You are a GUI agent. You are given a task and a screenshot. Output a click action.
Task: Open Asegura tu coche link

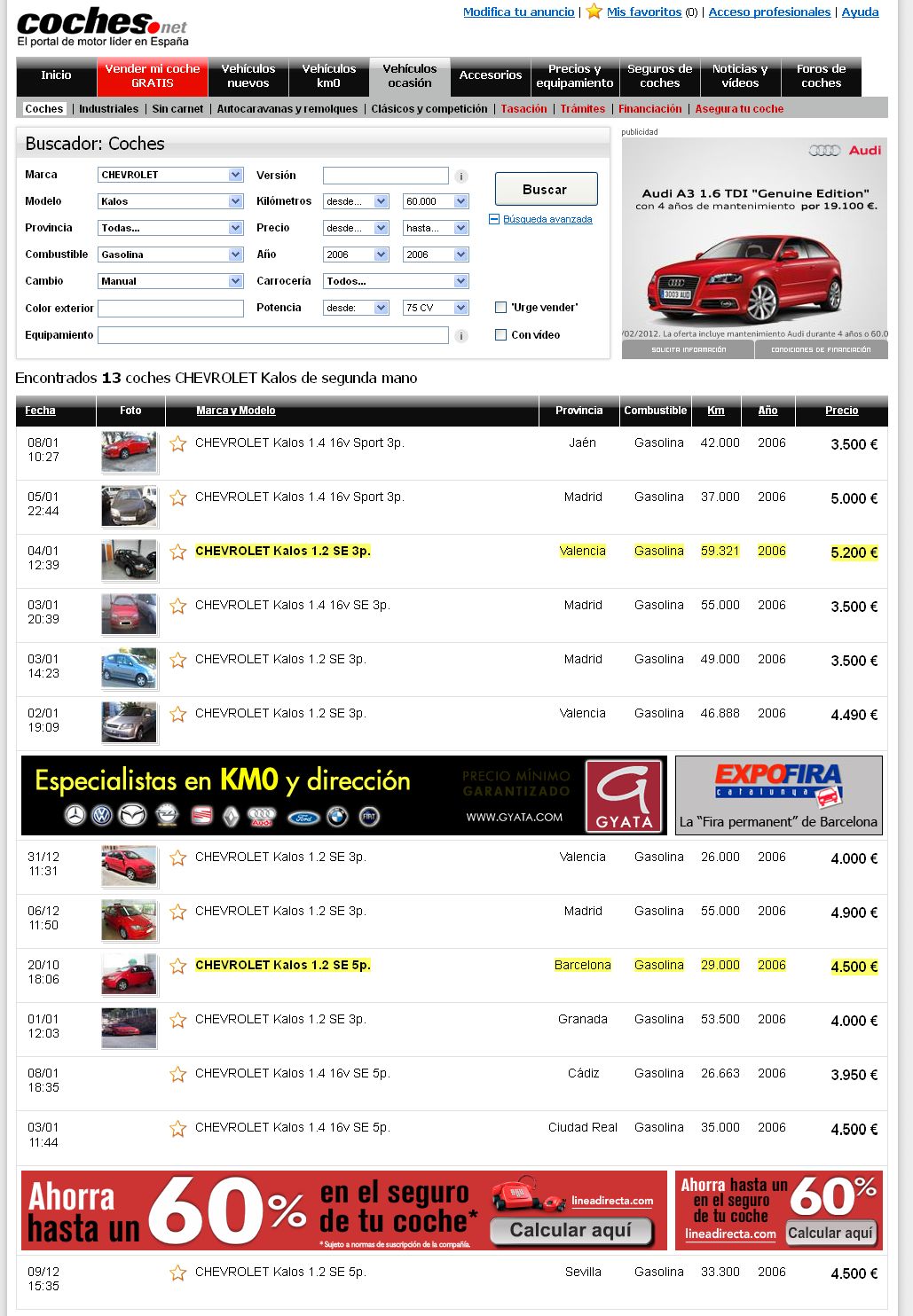coord(739,109)
